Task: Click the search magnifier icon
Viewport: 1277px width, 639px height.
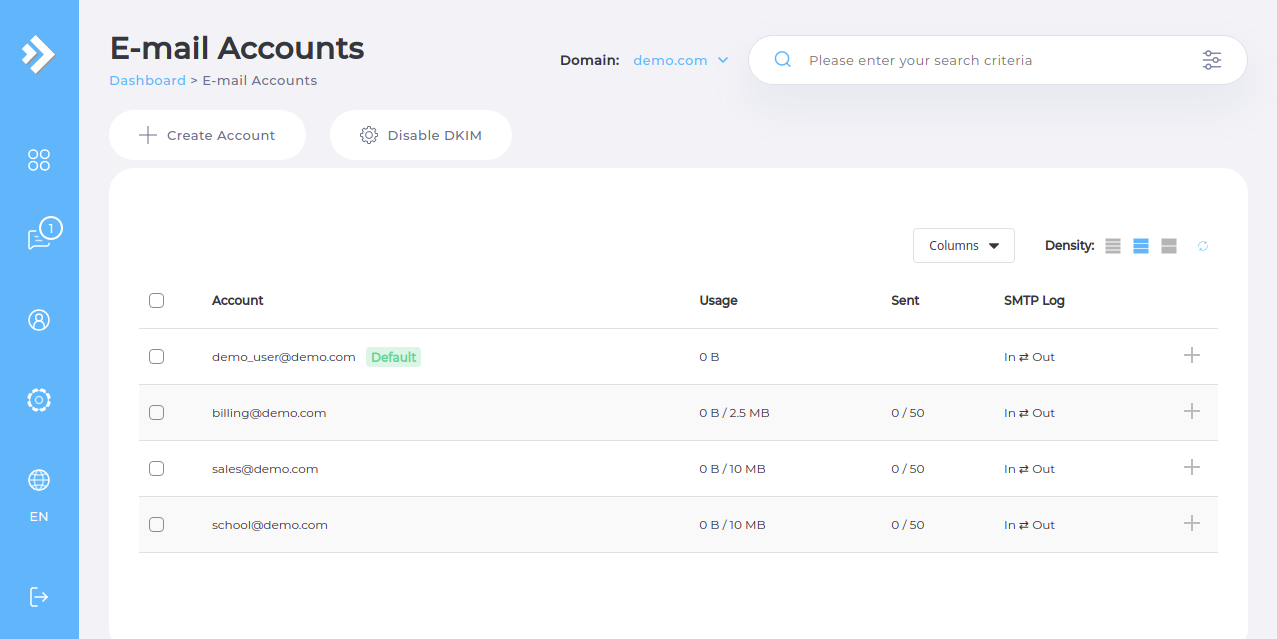Action: (783, 60)
